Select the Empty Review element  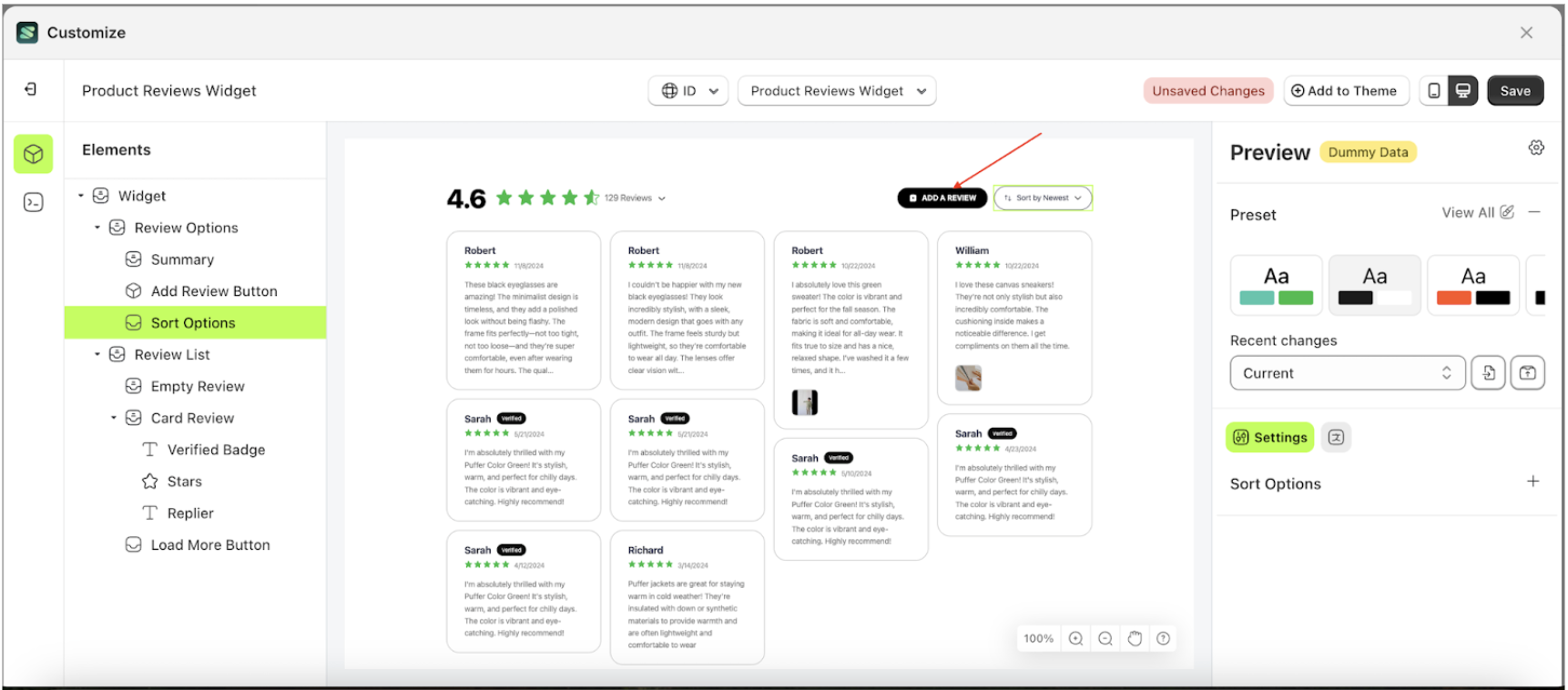[x=198, y=386]
